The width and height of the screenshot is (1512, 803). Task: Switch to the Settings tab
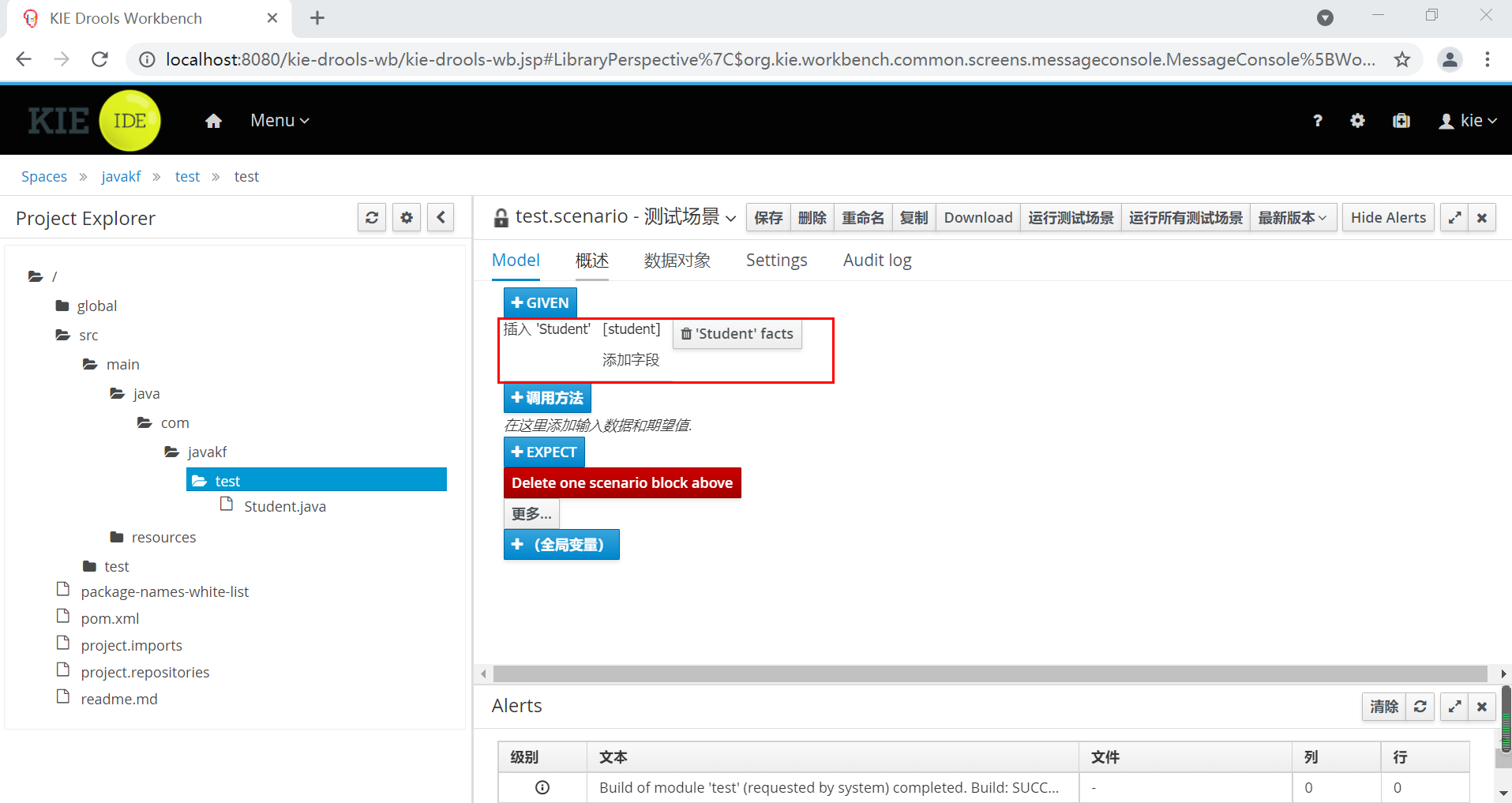(x=777, y=261)
